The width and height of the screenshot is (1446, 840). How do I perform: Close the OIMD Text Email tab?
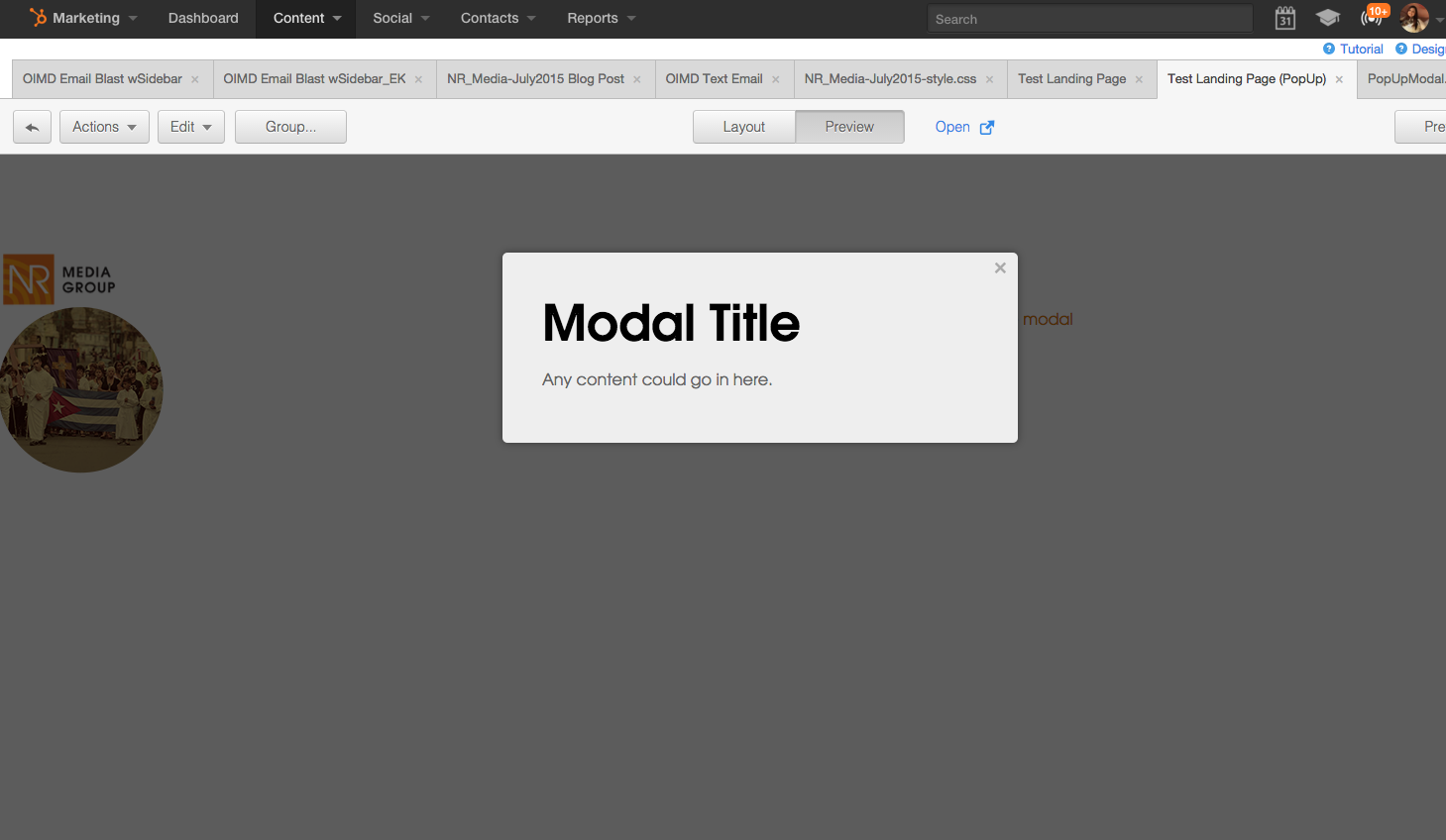pos(775,78)
